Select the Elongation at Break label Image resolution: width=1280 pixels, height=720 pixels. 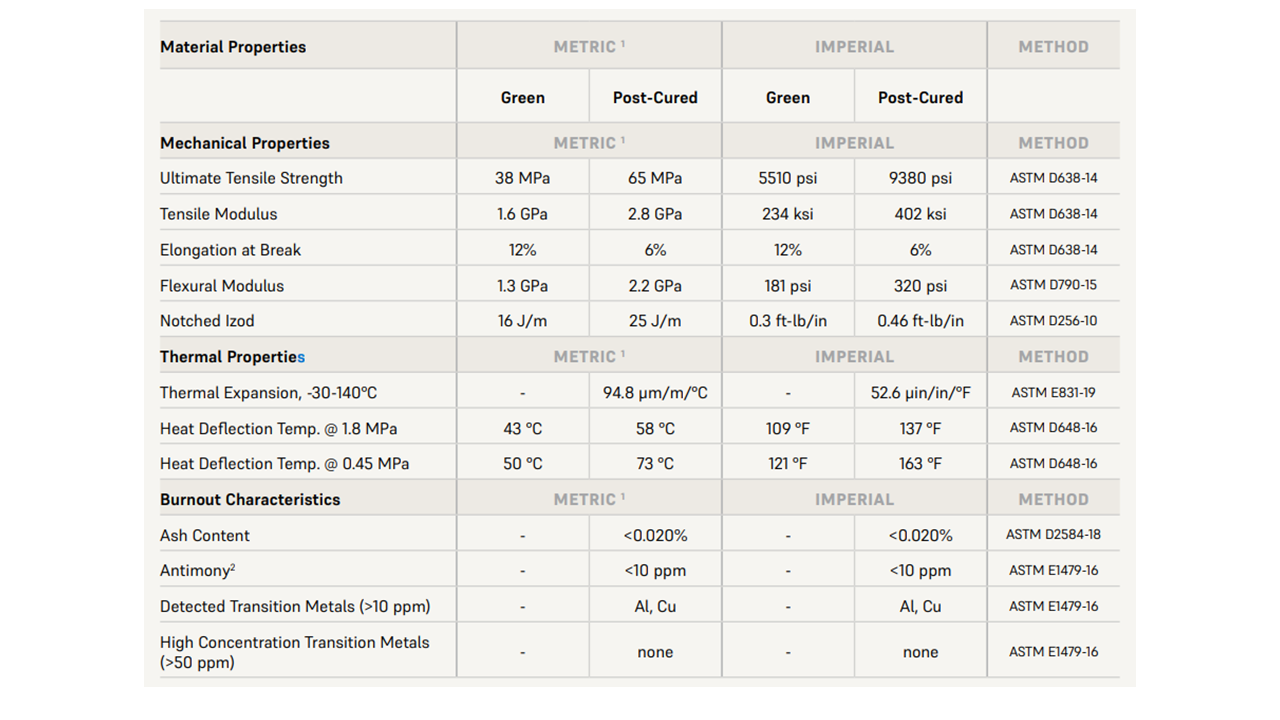click(230, 250)
